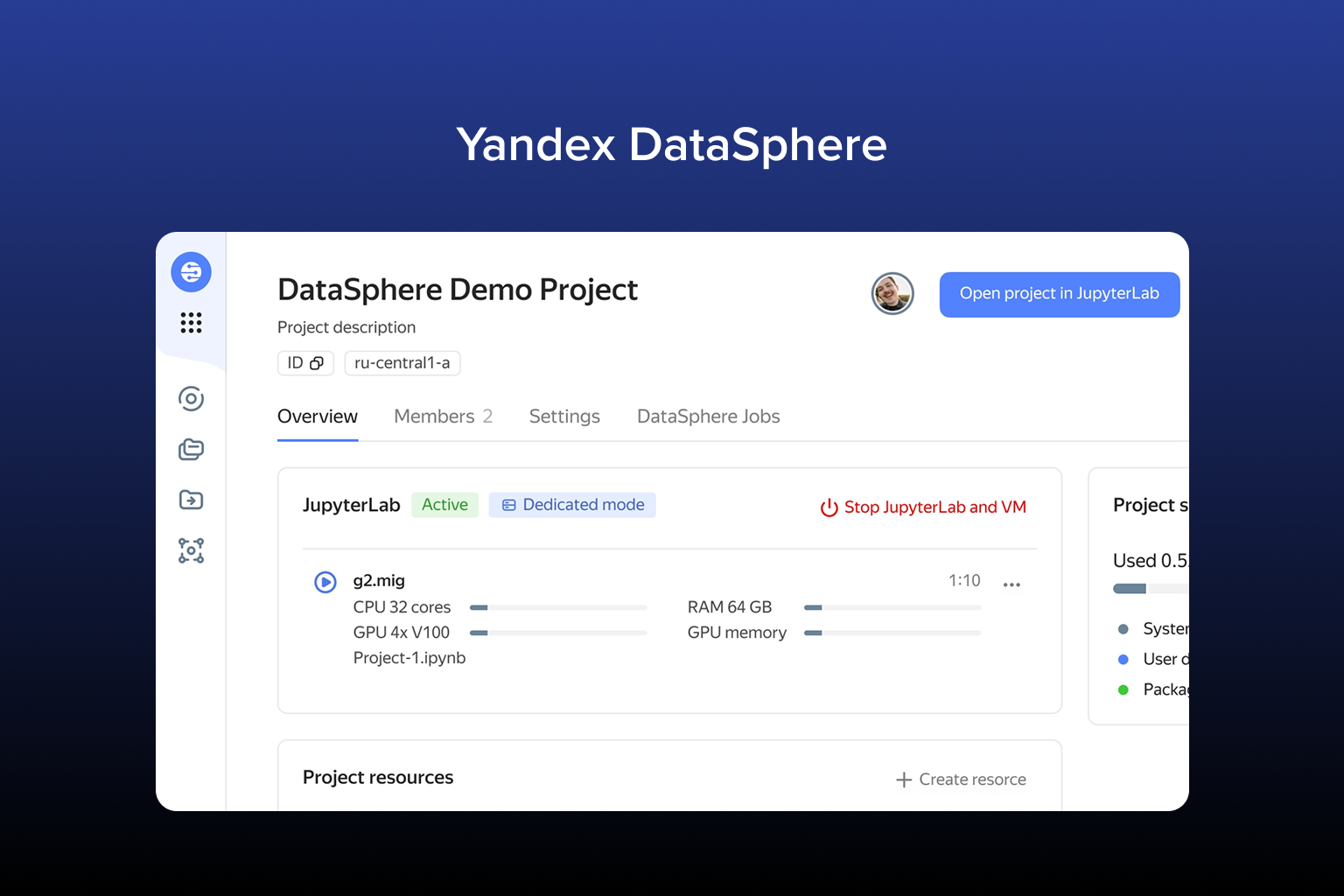Screen dimensions: 1344x896
Task: Click the Dedicated mode badge
Action: (572, 505)
